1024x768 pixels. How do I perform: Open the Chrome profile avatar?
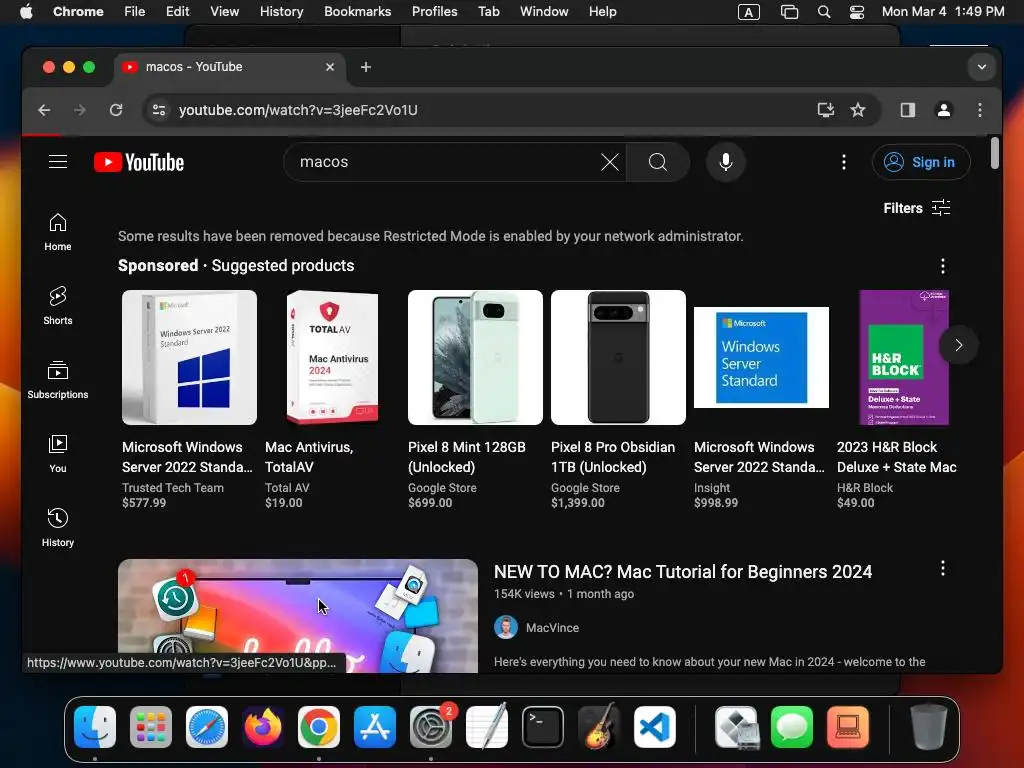[944, 110]
